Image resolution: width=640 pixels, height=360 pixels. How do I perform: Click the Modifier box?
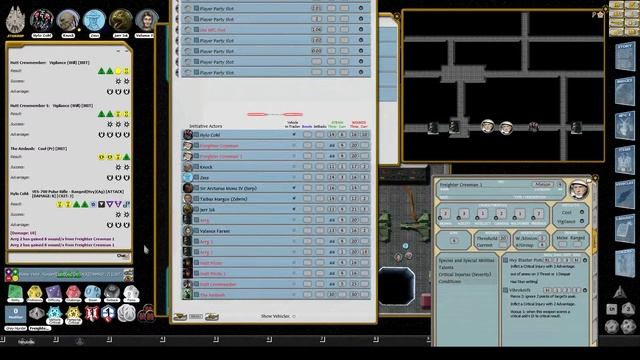click(16, 314)
